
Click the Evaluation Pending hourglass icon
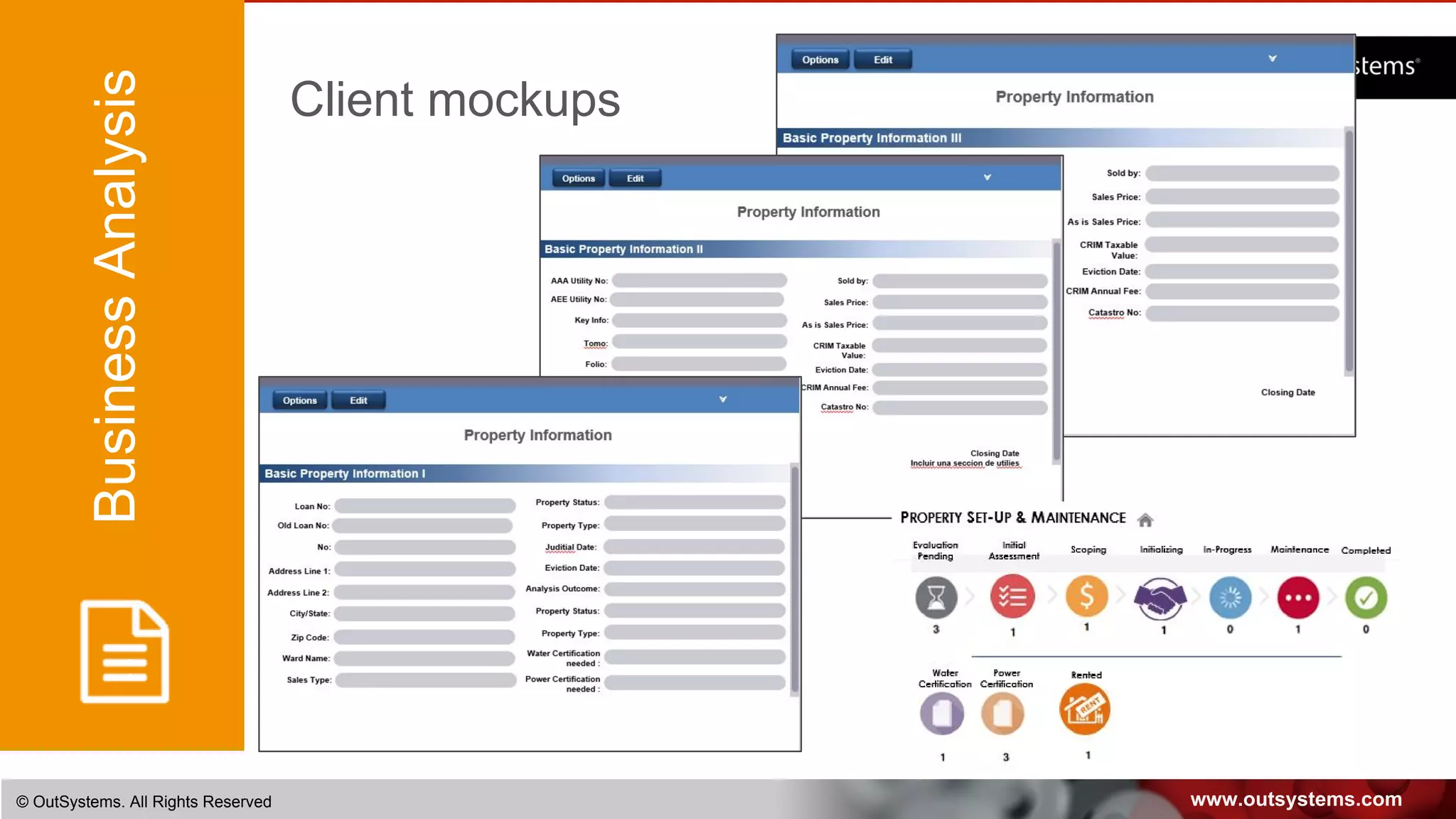pos(936,597)
